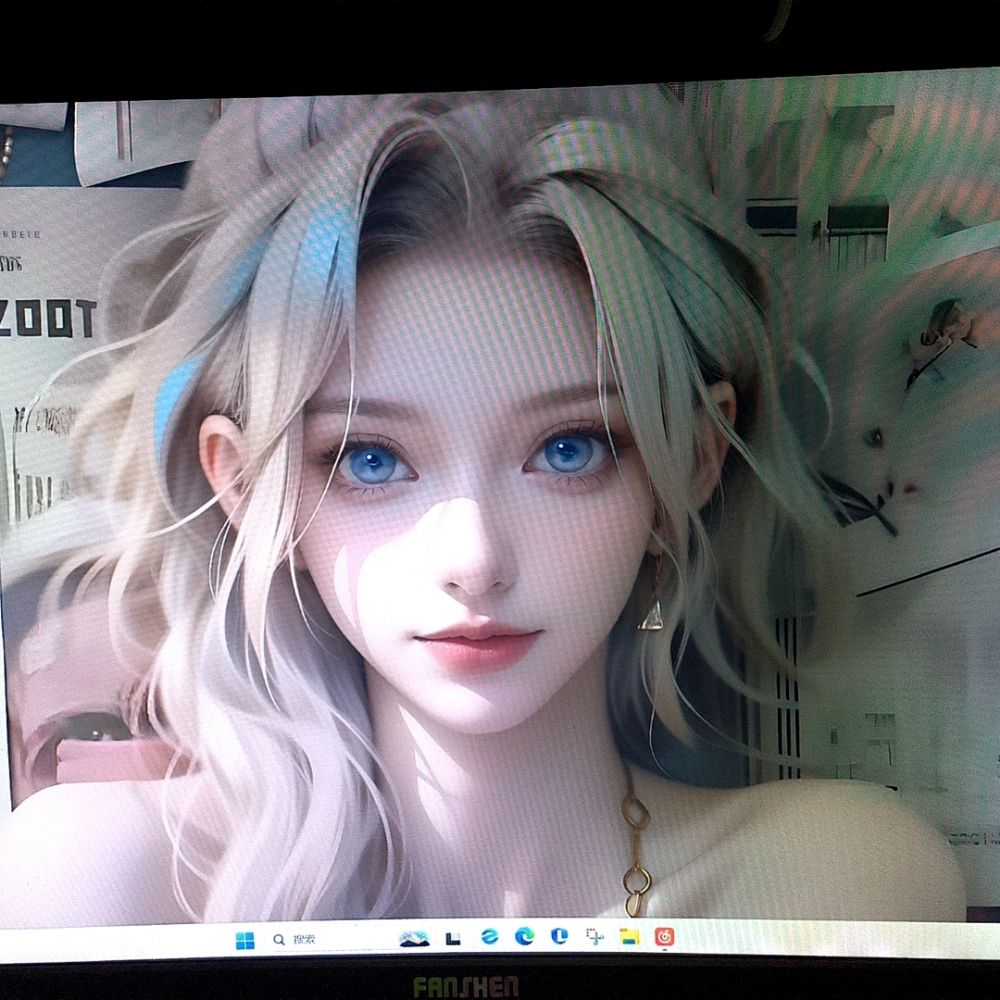Open the Windows Start menu

click(x=245, y=940)
